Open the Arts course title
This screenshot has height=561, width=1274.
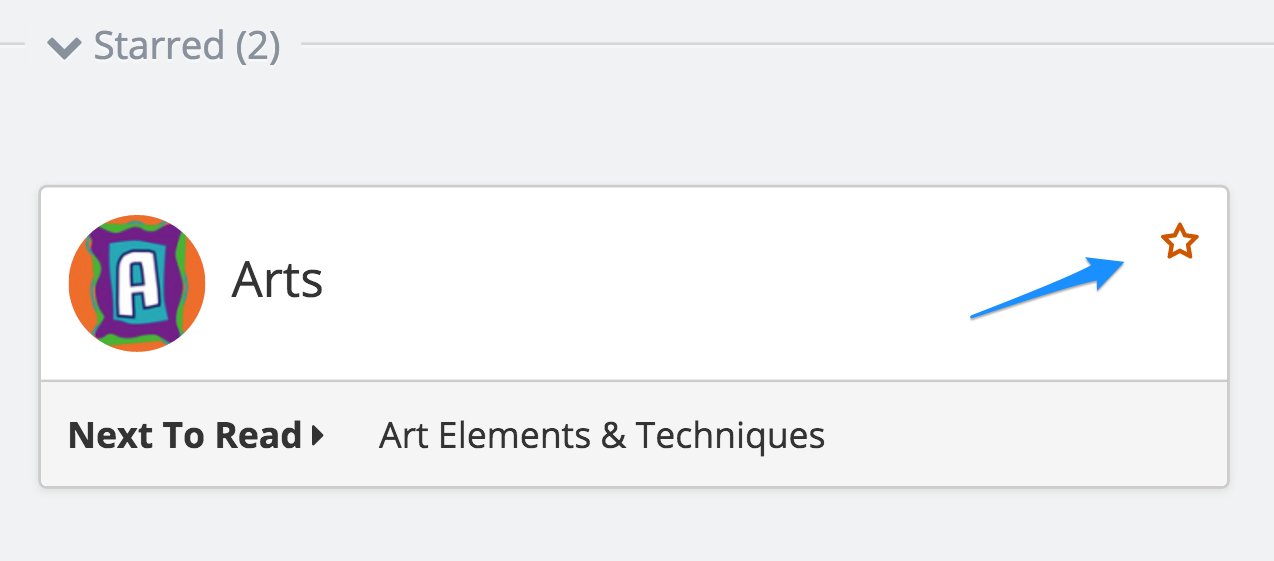tap(277, 281)
